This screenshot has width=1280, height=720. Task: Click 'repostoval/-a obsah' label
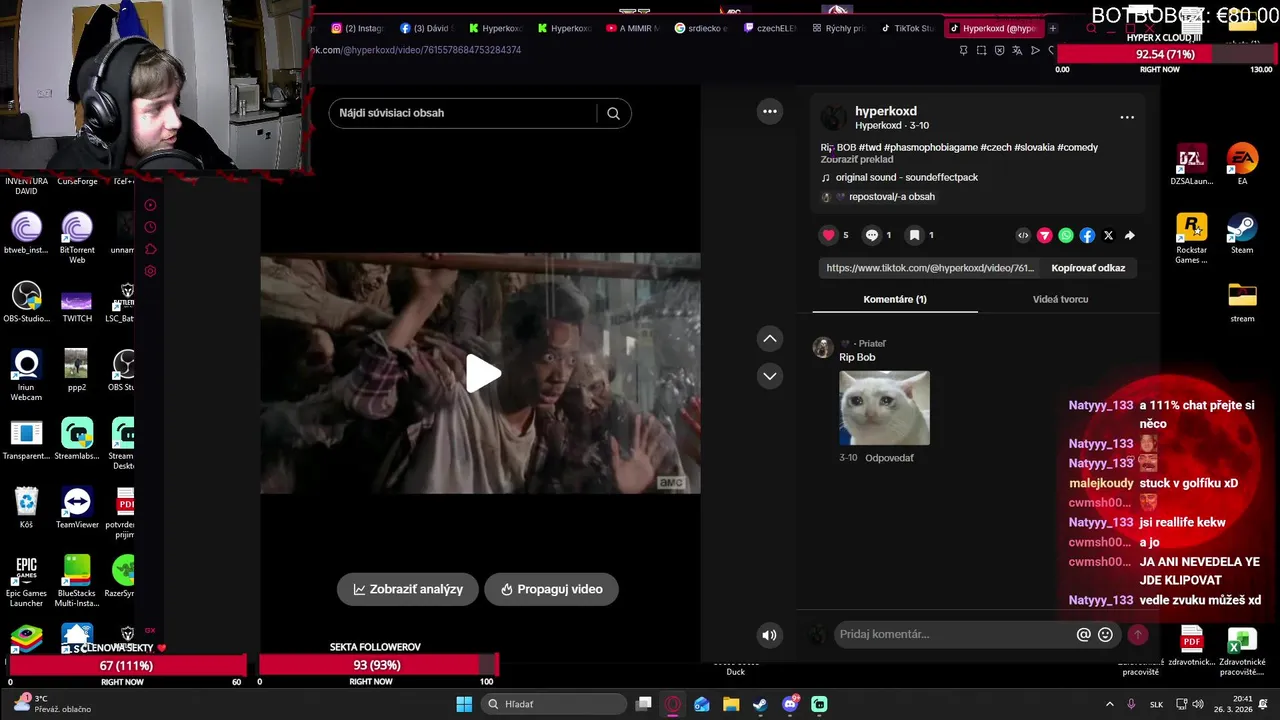892,197
